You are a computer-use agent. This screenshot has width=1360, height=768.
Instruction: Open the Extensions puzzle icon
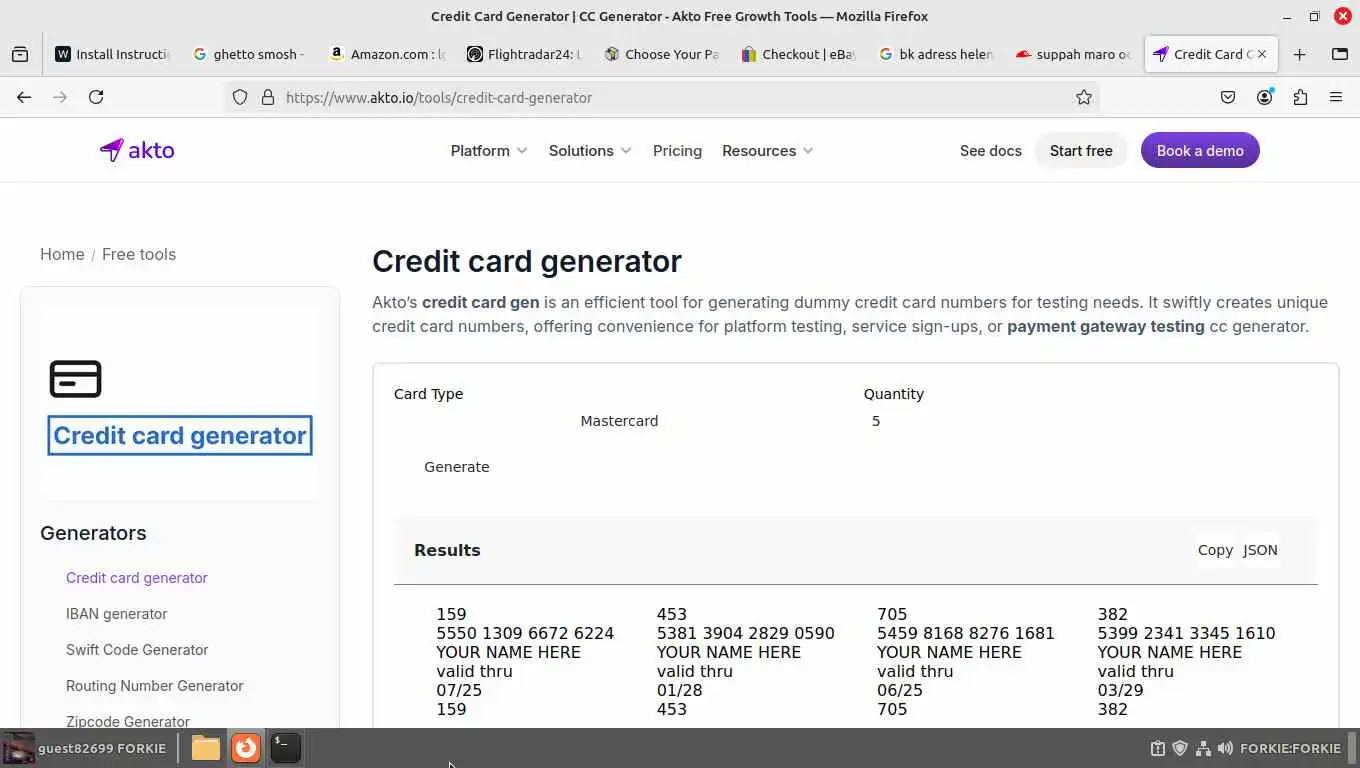click(1300, 97)
